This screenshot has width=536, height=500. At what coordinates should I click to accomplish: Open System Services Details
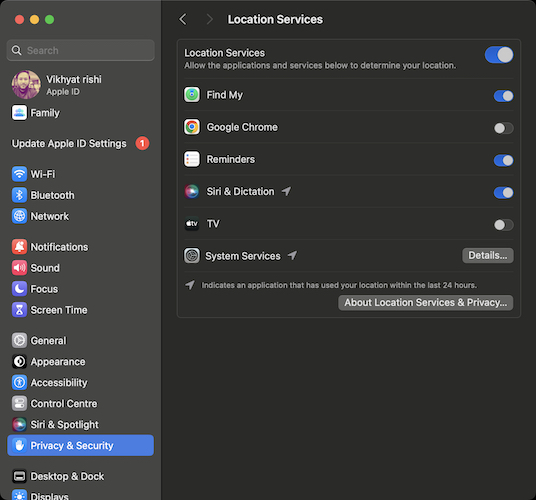pos(488,255)
